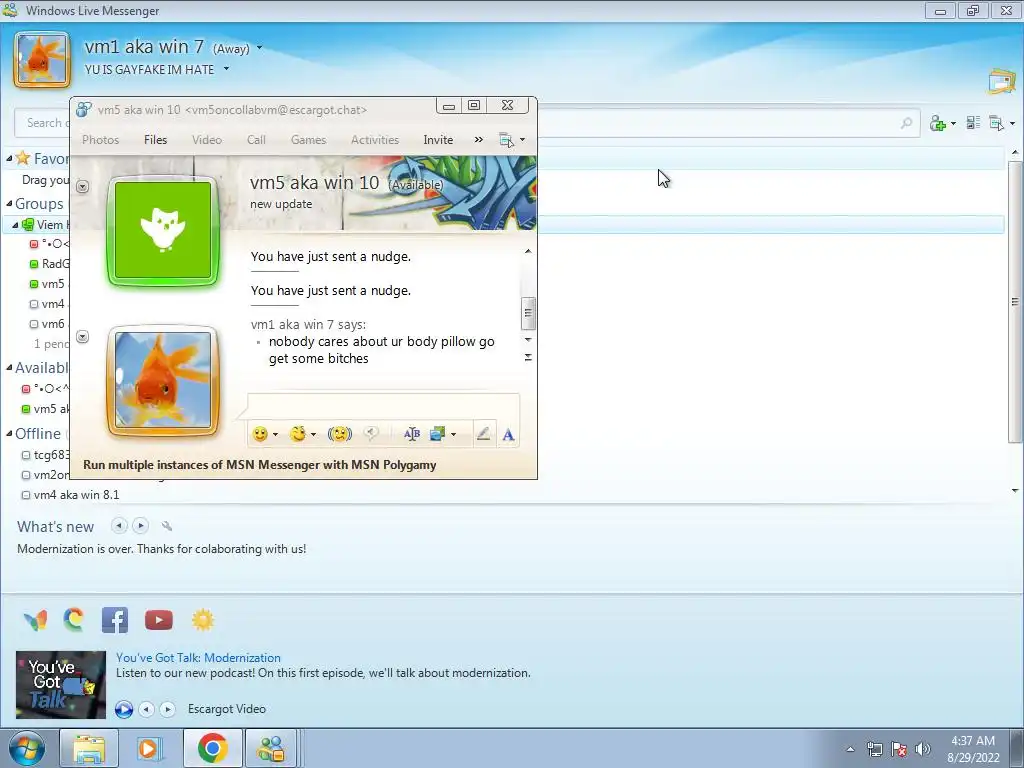This screenshot has height=768, width=1024.
Task: Click Games in the chat toolbar
Action: click(x=308, y=140)
